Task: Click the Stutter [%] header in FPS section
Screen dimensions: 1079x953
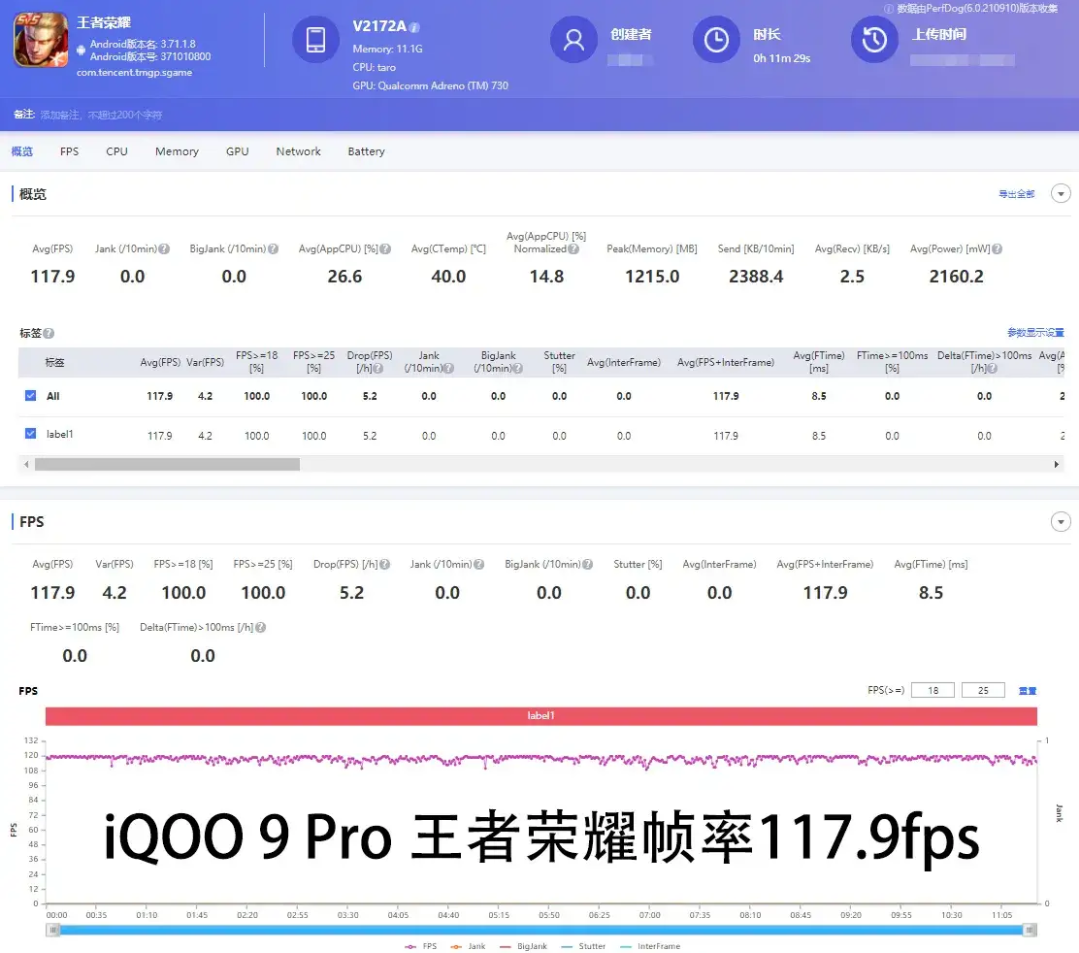Action: (637, 565)
